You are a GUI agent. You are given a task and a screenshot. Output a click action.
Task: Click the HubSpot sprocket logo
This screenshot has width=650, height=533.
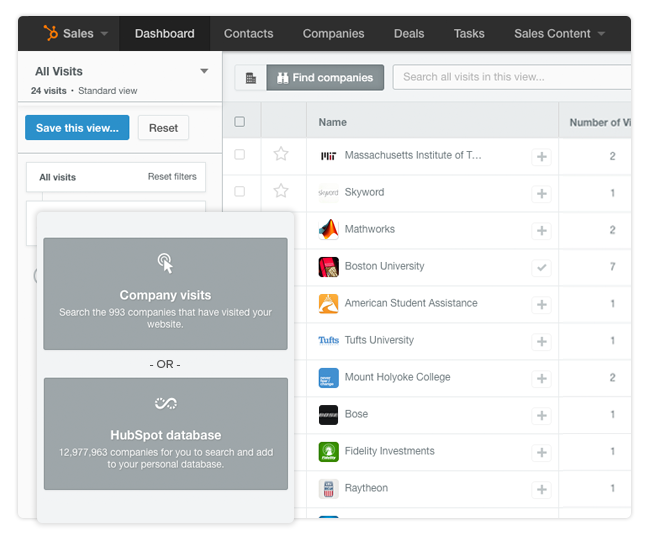(x=50, y=33)
